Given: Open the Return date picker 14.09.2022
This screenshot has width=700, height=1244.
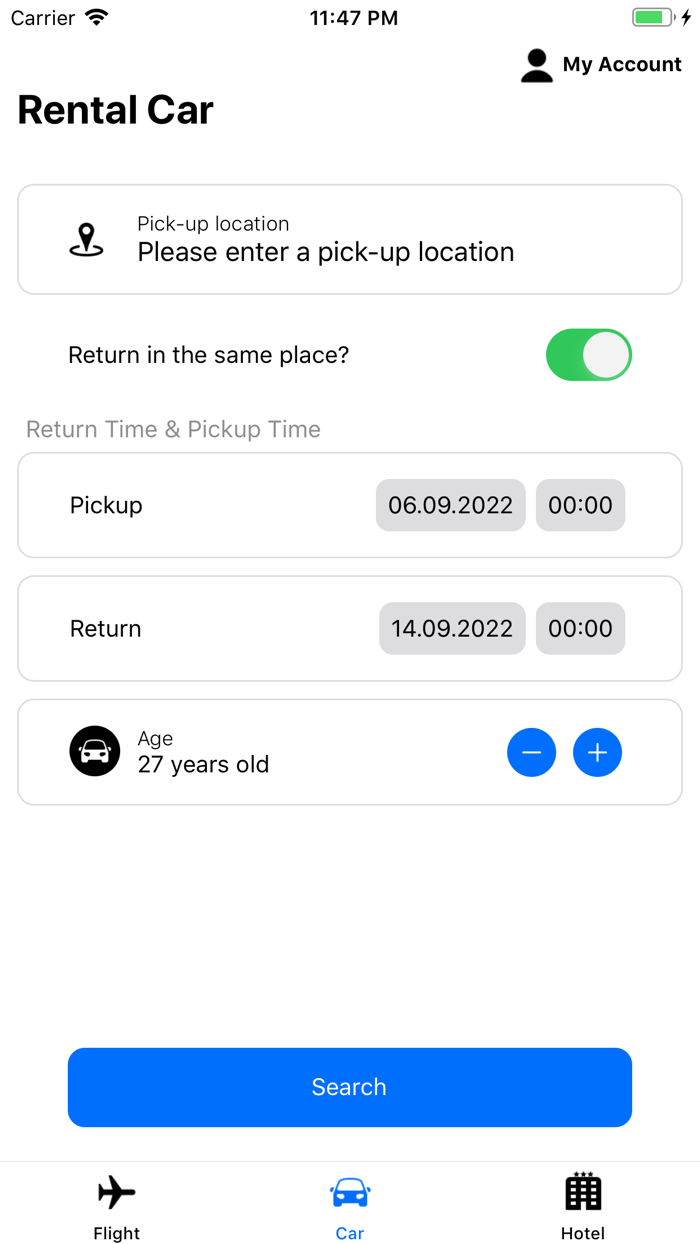Looking at the screenshot, I should coord(452,629).
